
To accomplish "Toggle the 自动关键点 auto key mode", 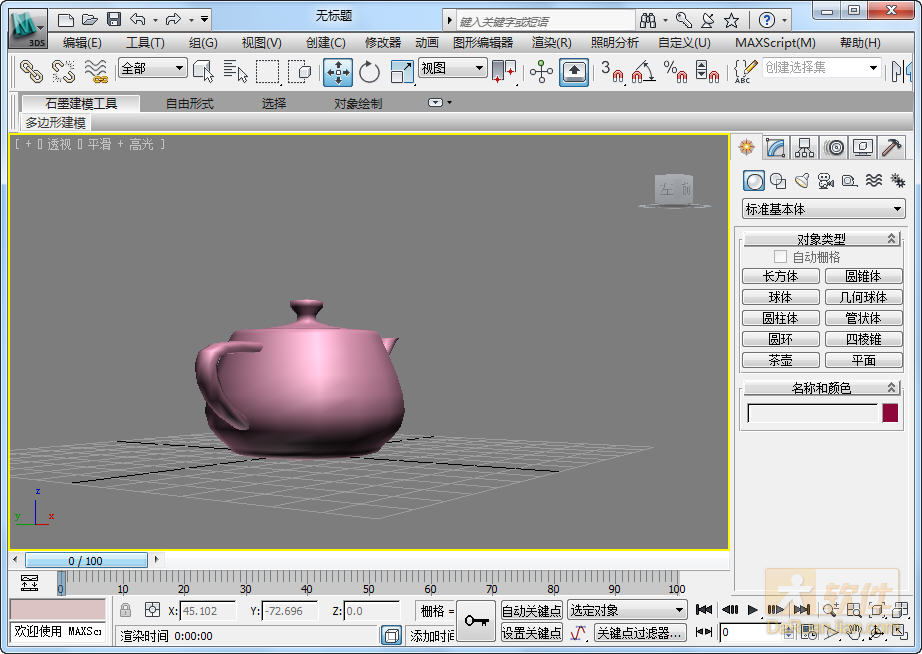I will tap(531, 610).
